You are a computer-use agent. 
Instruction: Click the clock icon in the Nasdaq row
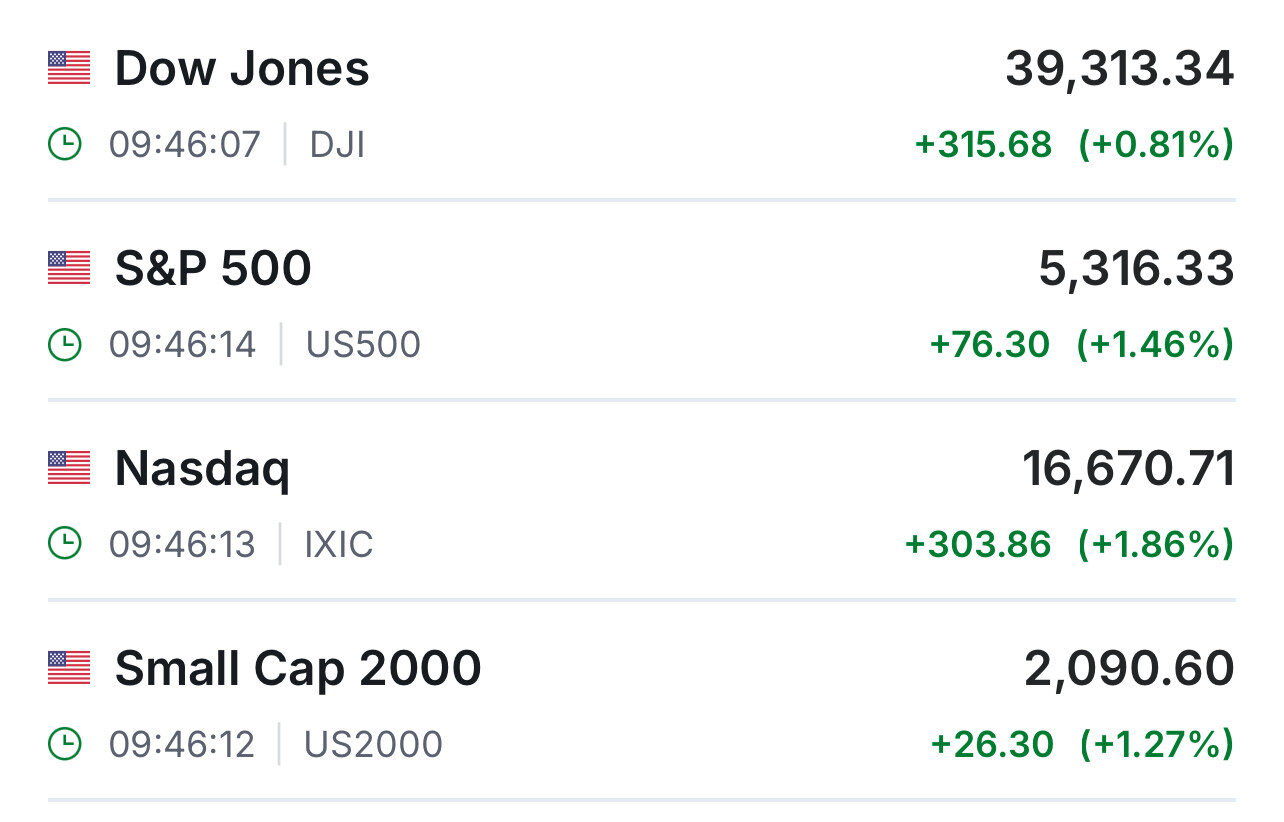(65, 545)
